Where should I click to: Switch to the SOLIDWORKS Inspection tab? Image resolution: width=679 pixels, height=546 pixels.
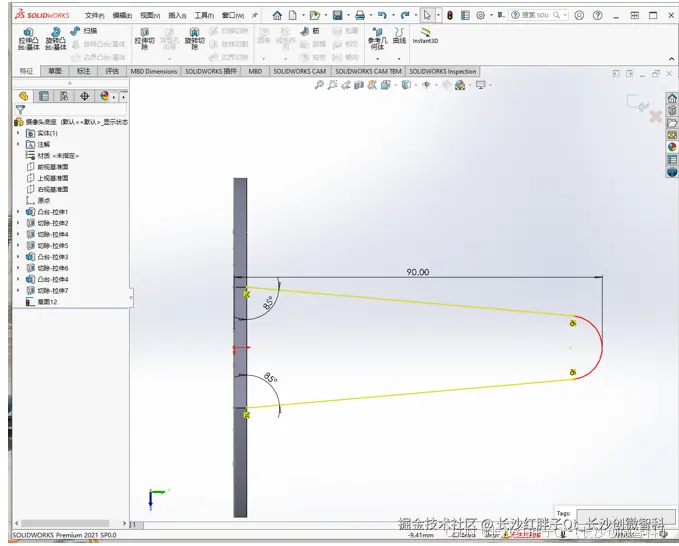pos(443,71)
